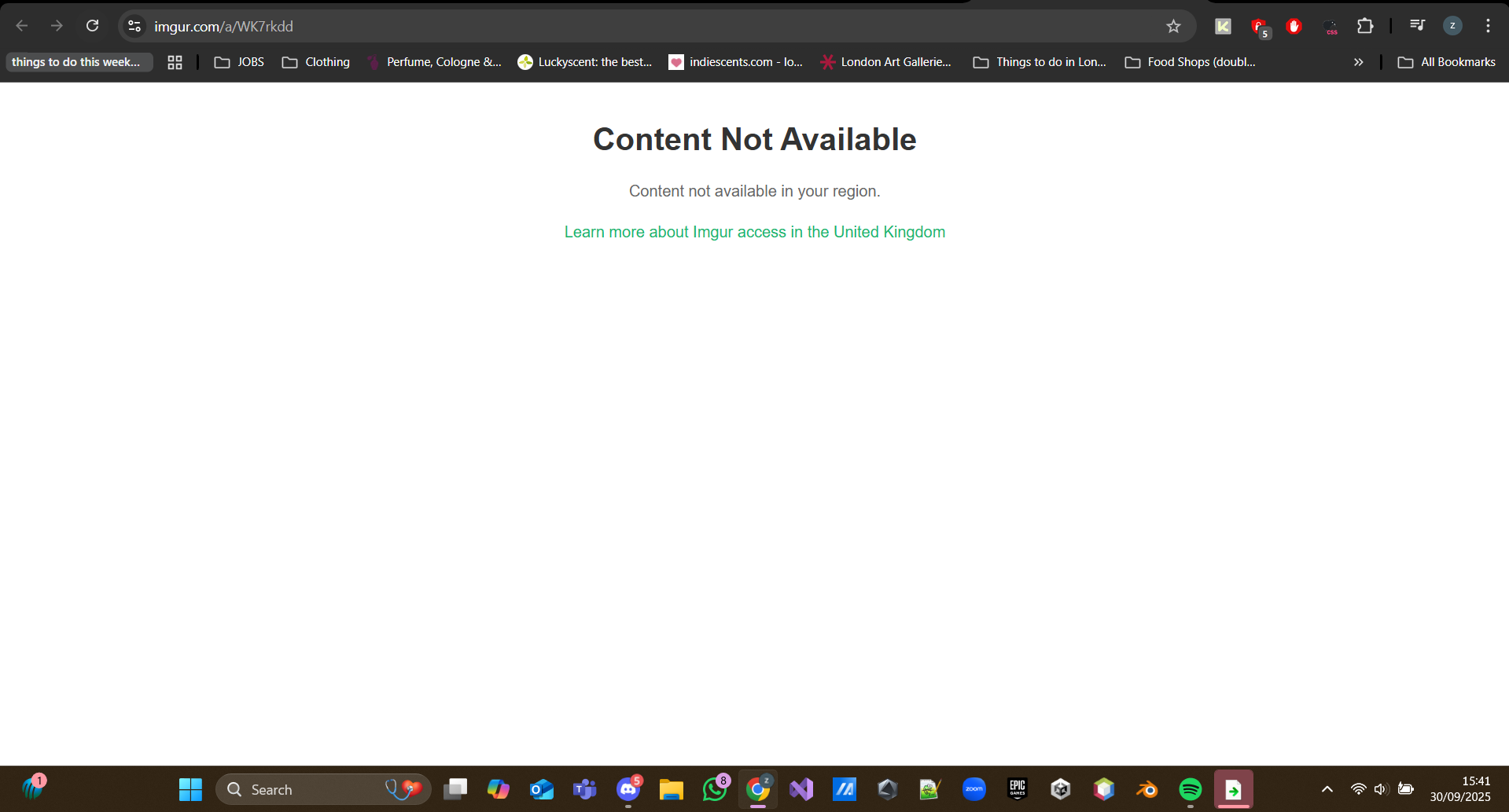
Task: Open the widgets icon with notification badge 1
Action: [34, 787]
